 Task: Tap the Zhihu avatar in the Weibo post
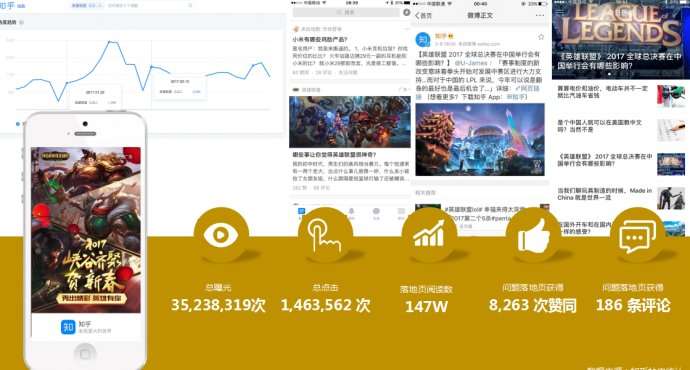(x=423, y=40)
